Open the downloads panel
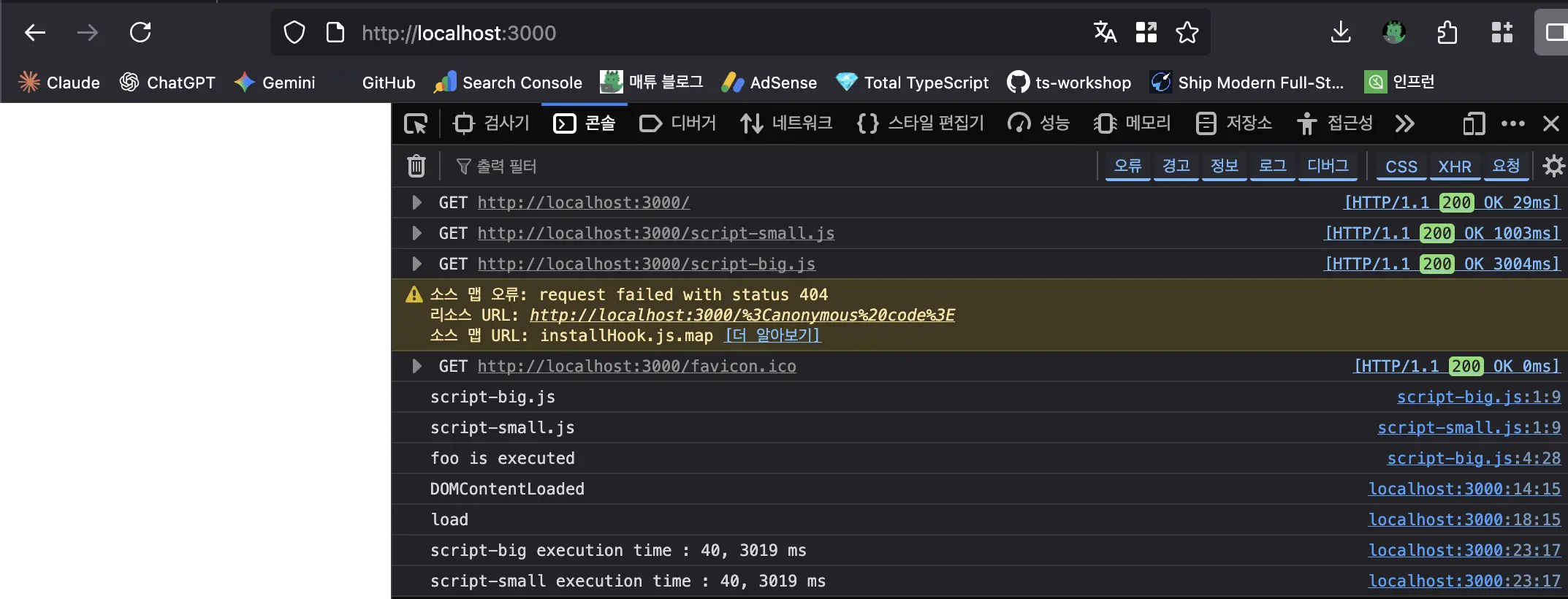Image resolution: width=1568 pixels, height=599 pixels. coord(1341,33)
